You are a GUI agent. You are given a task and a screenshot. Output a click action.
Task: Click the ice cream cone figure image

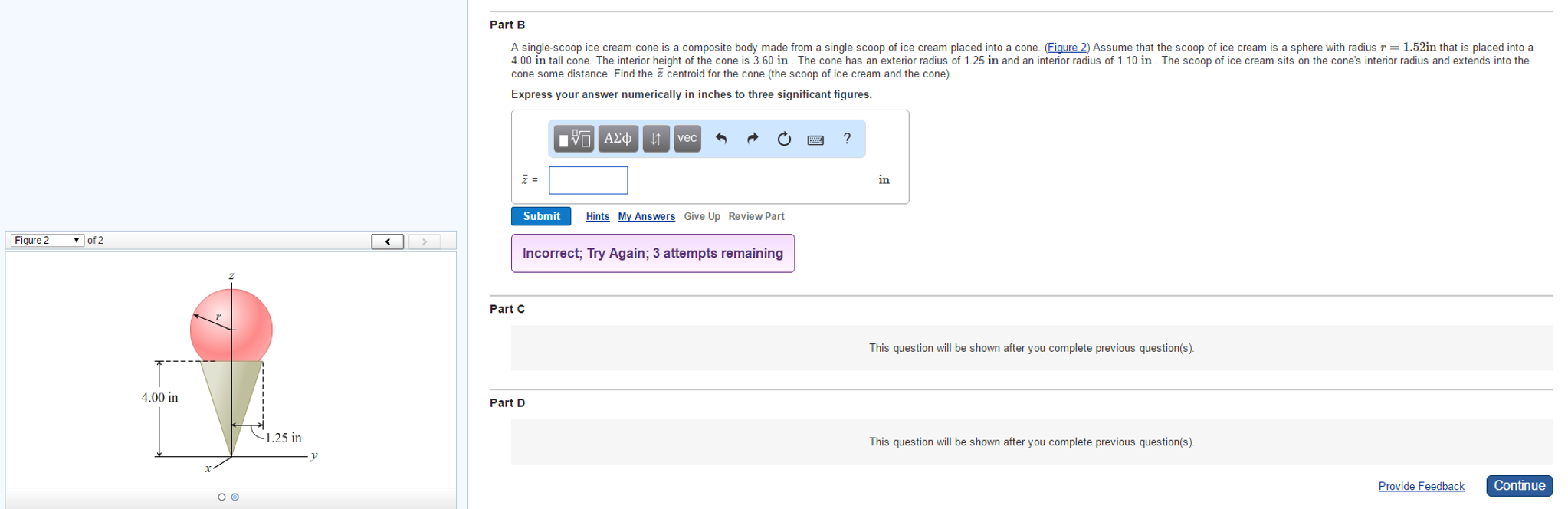point(231,371)
